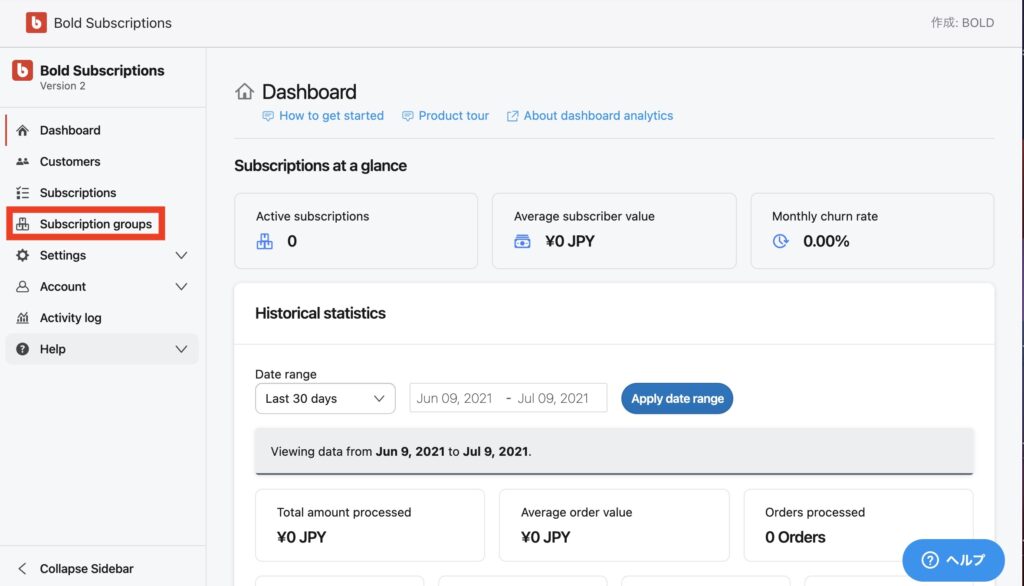Click the Activity log chart icon

tap(22, 318)
